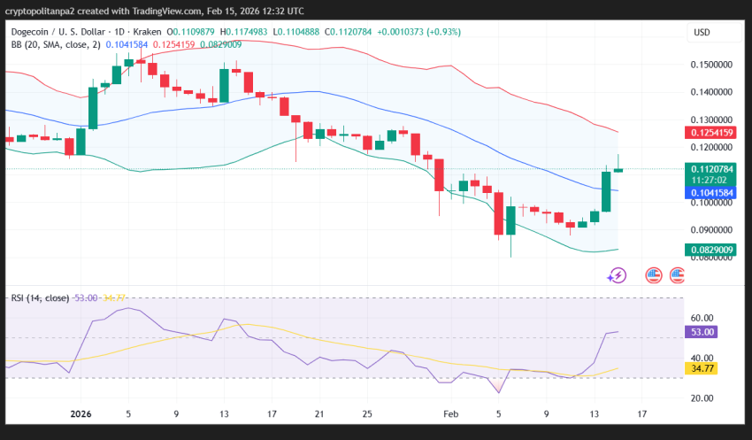Image resolution: width=752 pixels, height=440 pixels.
Task: Click the green 0.0829009 lower band price tag
Action: pos(712,250)
